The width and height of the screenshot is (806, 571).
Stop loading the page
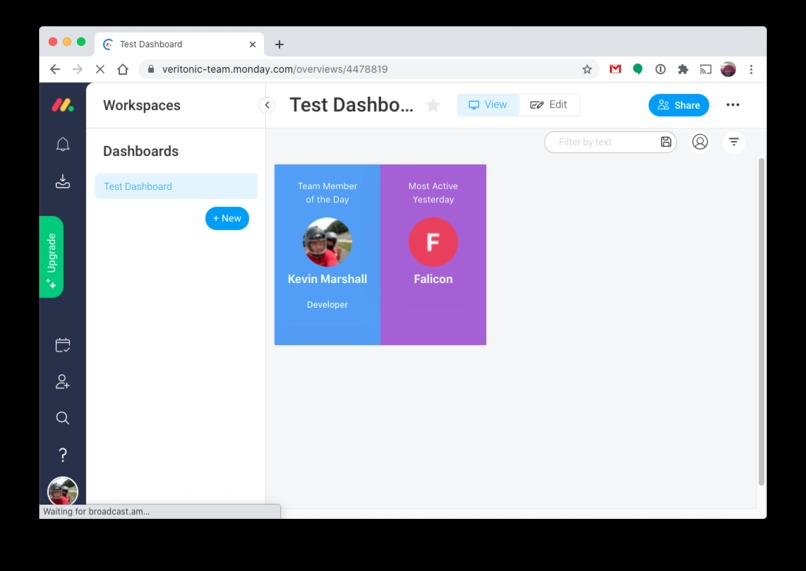(100, 69)
